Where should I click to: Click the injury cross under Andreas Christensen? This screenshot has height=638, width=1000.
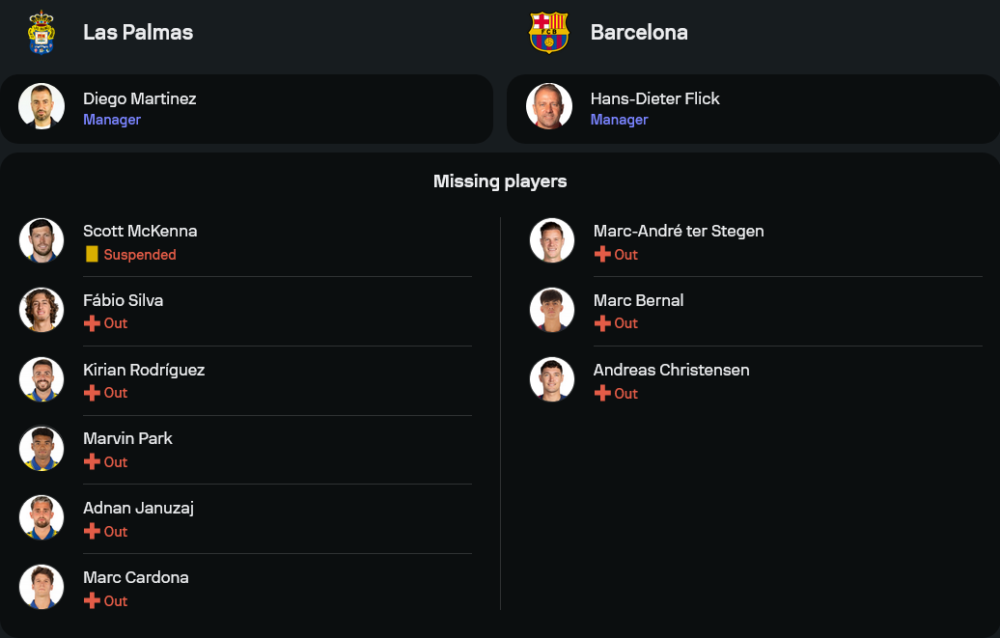[602, 394]
